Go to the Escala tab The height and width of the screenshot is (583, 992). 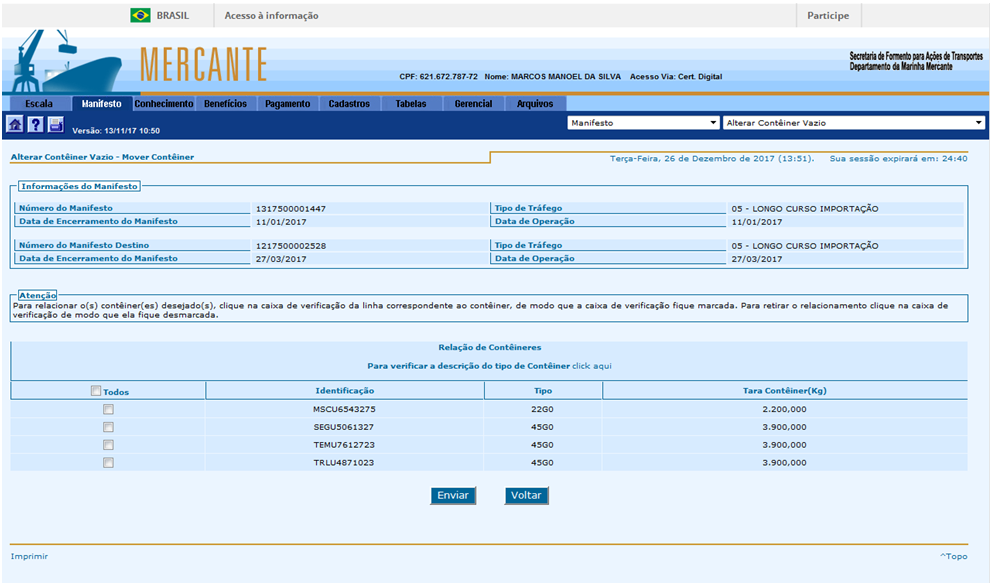(x=38, y=104)
